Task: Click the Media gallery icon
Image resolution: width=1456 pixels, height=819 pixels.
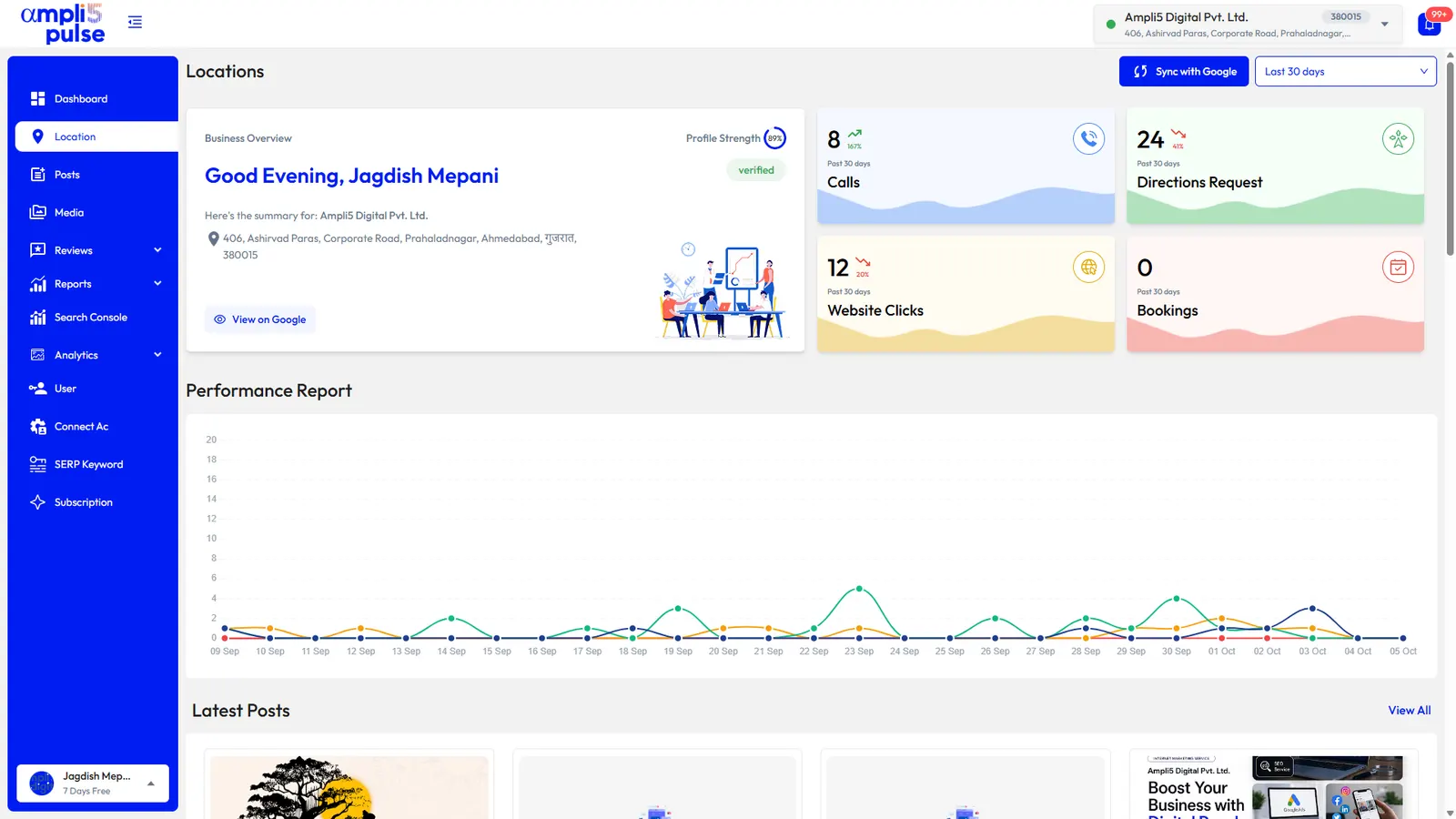Action: coord(37,212)
